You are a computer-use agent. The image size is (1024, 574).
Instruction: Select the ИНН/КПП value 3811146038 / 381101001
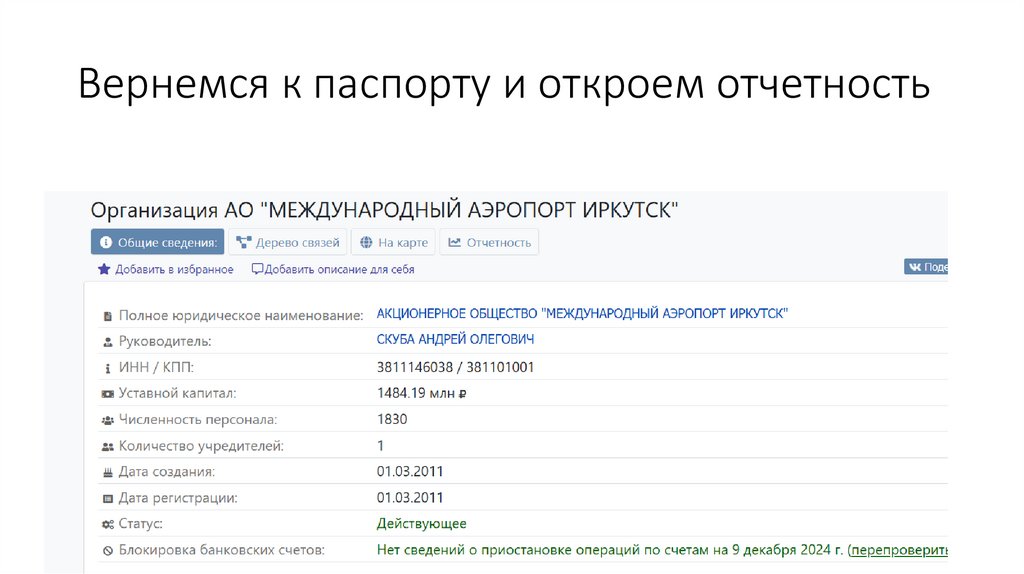tap(455, 367)
